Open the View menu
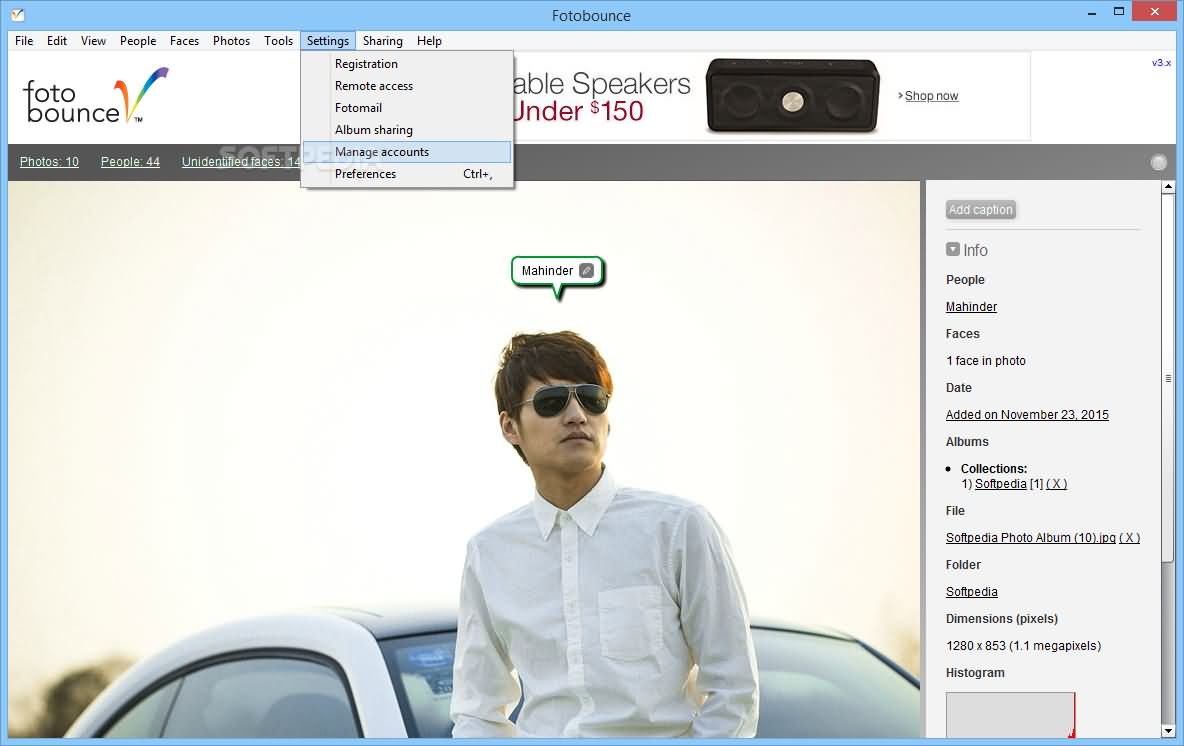Image resolution: width=1184 pixels, height=746 pixels. [x=94, y=41]
